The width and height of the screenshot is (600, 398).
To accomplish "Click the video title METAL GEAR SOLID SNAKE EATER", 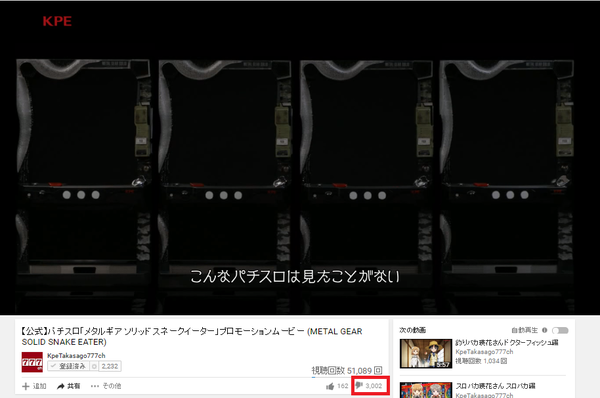I will click(192, 336).
